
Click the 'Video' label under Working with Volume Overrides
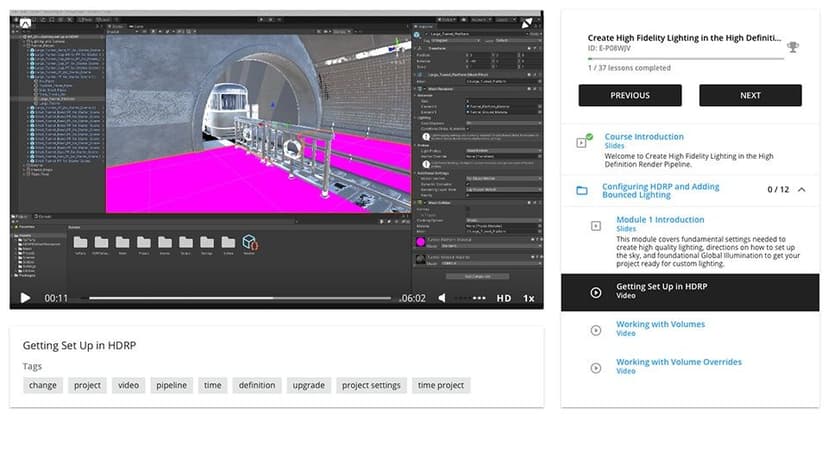tap(626, 371)
